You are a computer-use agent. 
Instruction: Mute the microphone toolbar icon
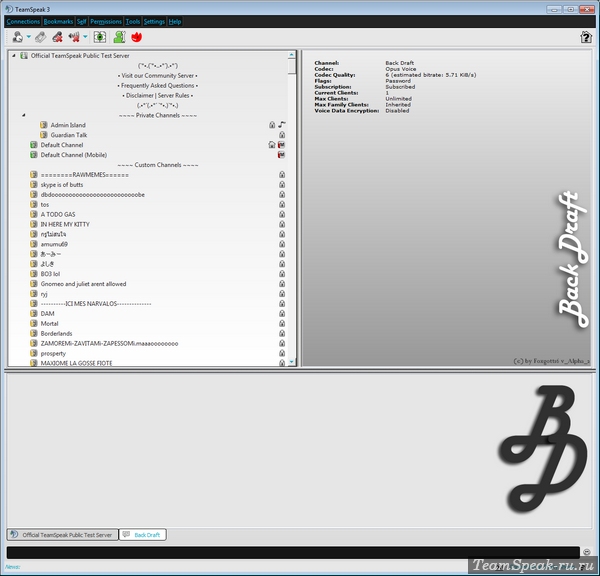click(x=57, y=37)
